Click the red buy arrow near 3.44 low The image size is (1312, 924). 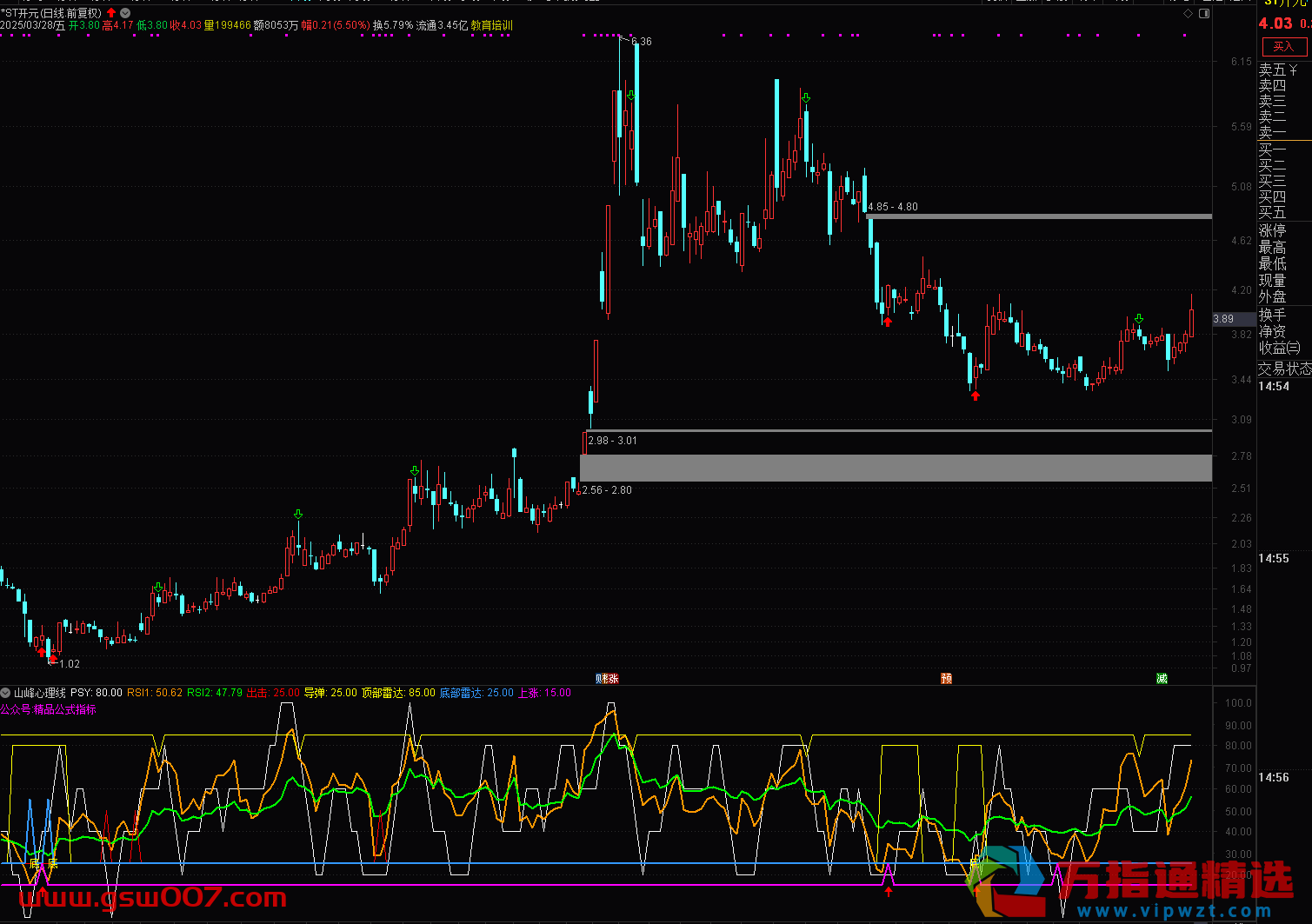click(x=976, y=396)
